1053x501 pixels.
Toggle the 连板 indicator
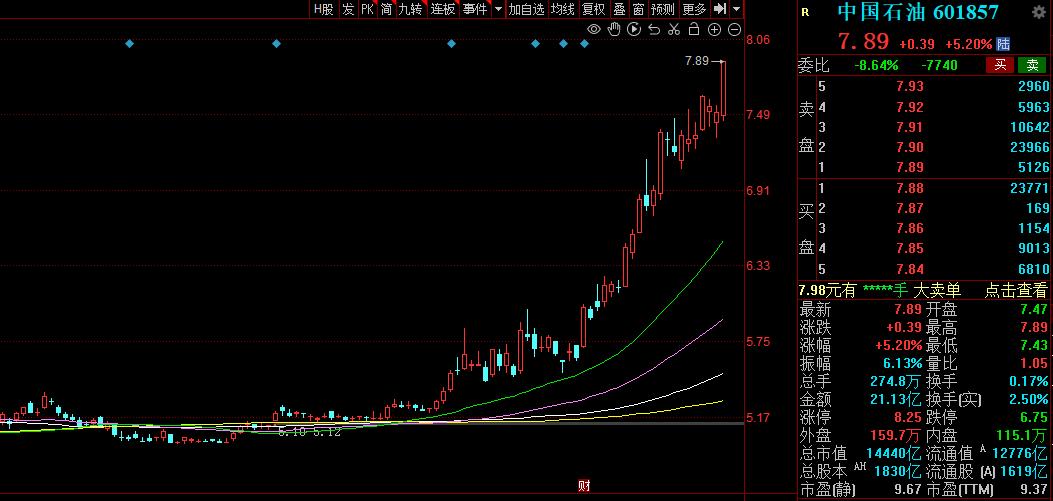click(x=443, y=9)
